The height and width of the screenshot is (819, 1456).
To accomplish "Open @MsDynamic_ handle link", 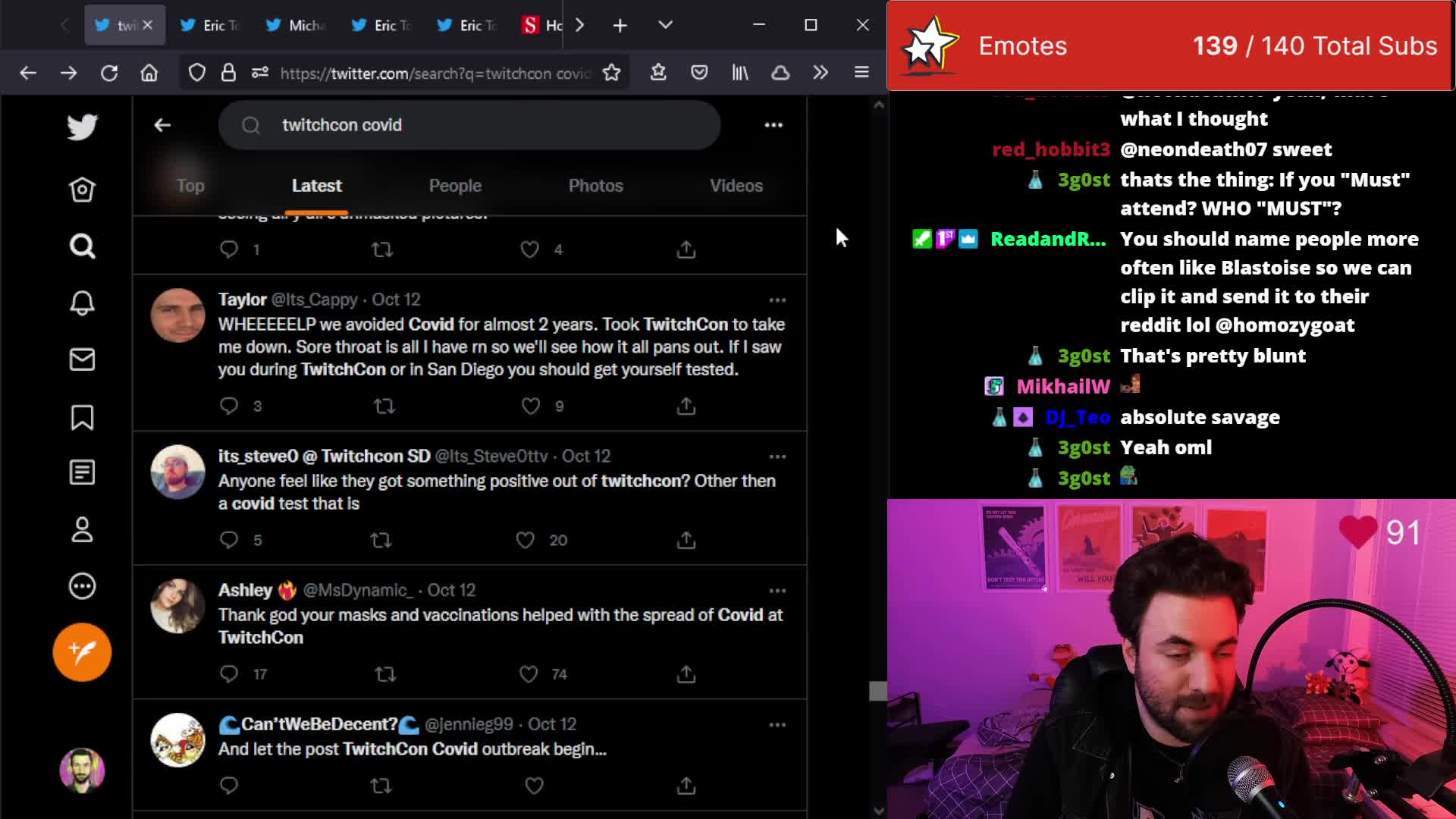I will click(x=358, y=590).
